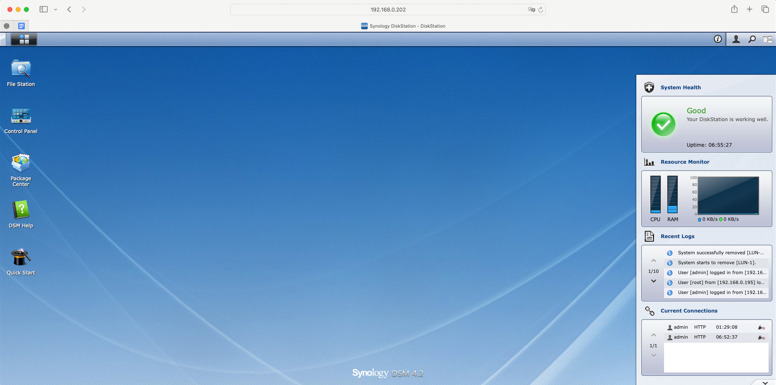Click the '1/10' log page indicator
The width and height of the screenshot is (776, 385).
653,271
